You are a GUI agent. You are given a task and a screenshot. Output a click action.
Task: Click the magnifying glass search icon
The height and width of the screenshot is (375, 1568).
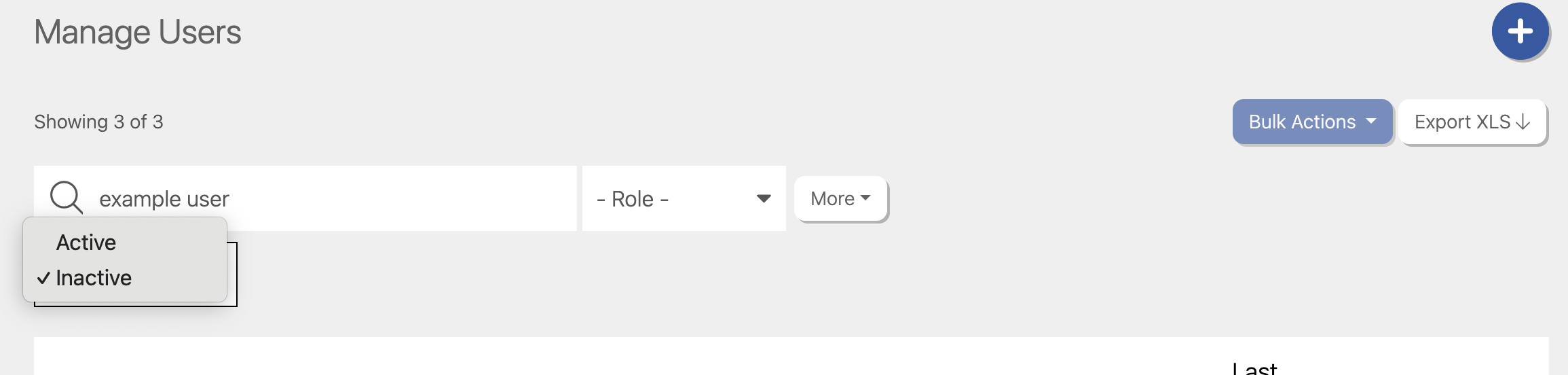click(66, 198)
